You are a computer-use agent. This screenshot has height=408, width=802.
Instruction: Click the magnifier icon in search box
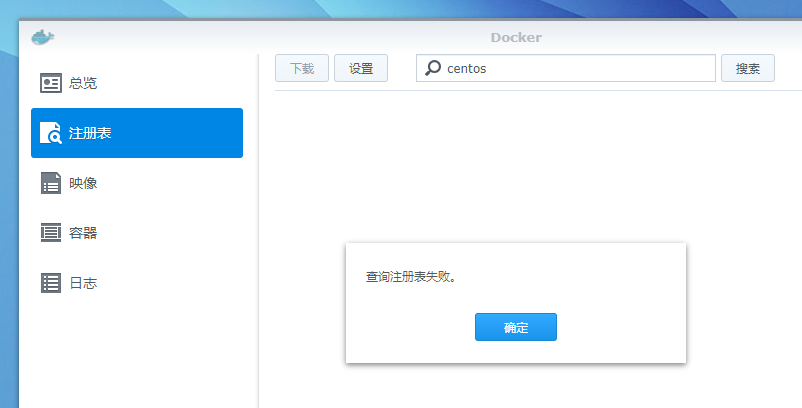click(x=432, y=69)
